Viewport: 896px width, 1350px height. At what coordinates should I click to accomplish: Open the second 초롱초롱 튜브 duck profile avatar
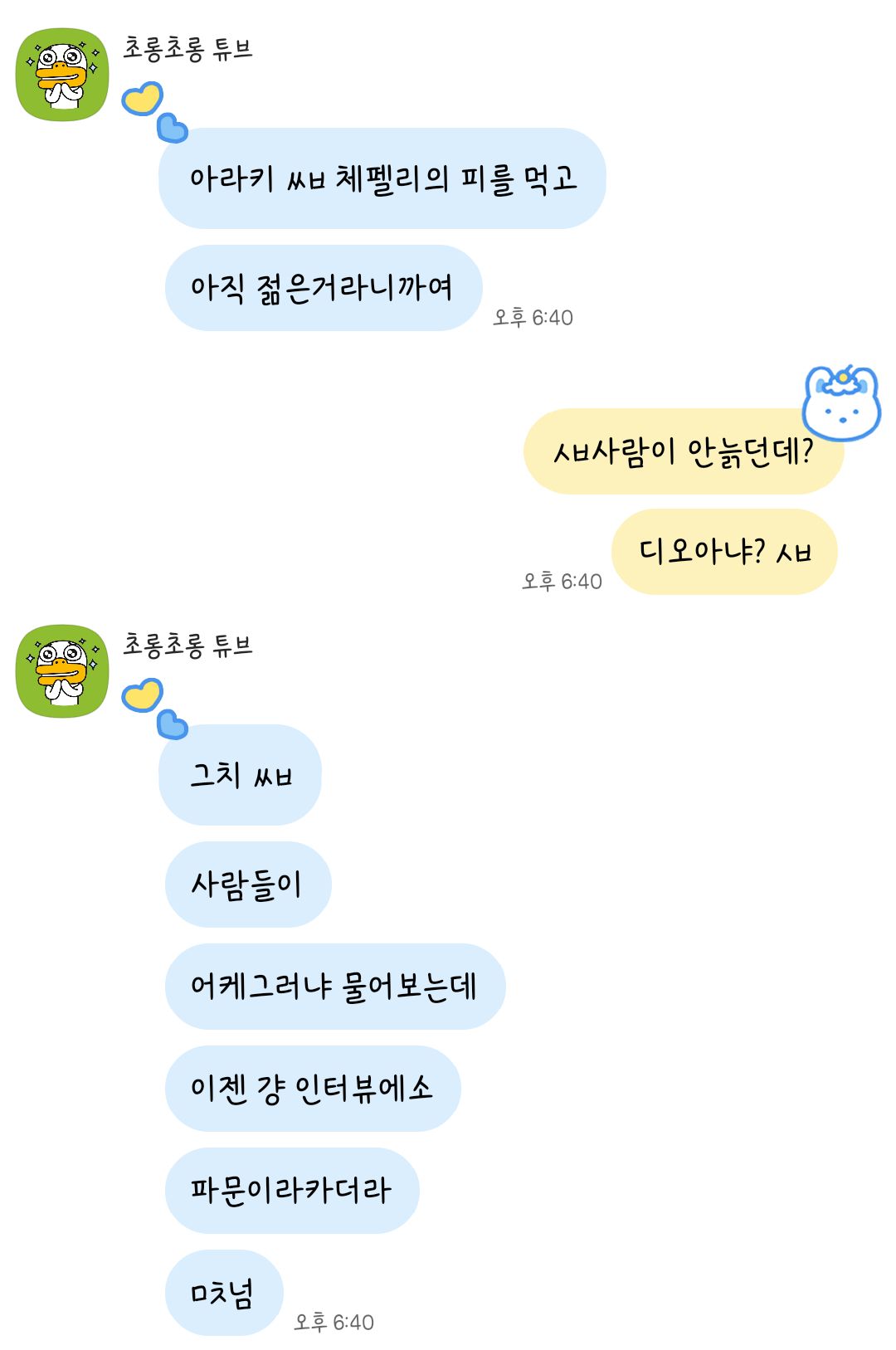(63, 671)
